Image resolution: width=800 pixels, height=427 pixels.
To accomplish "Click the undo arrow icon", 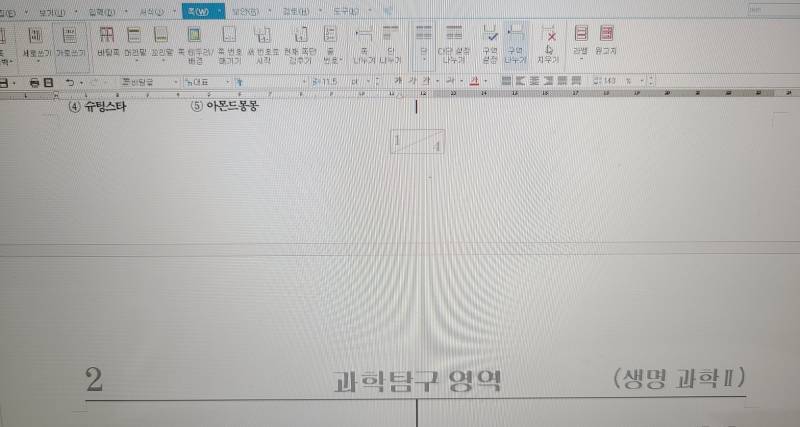I will 70,83.
